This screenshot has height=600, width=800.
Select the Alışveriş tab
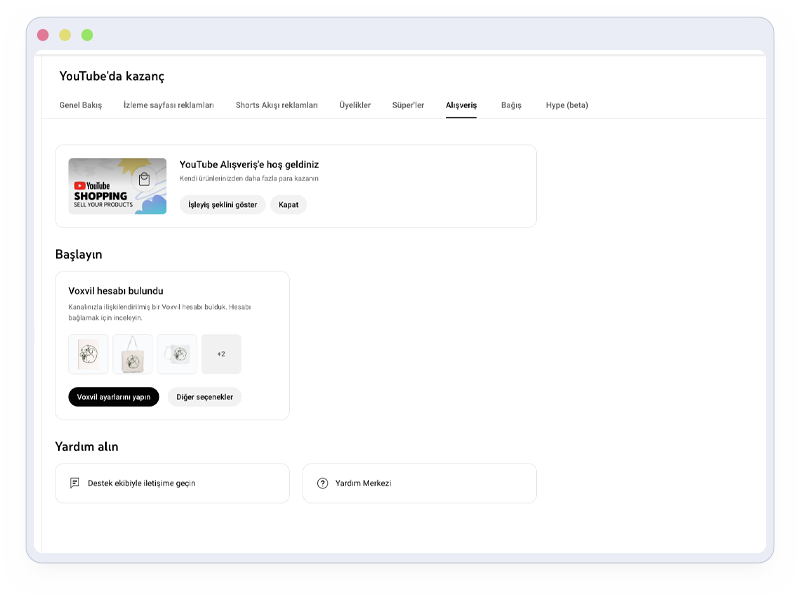click(461, 105)
